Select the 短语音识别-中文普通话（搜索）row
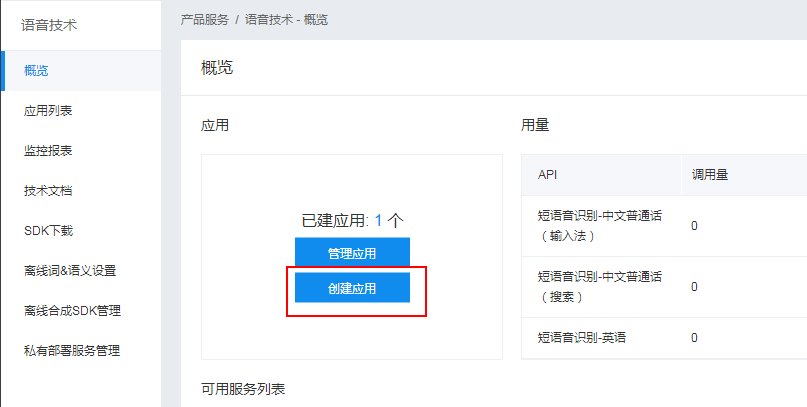807x407 pixels. [664, 287]
